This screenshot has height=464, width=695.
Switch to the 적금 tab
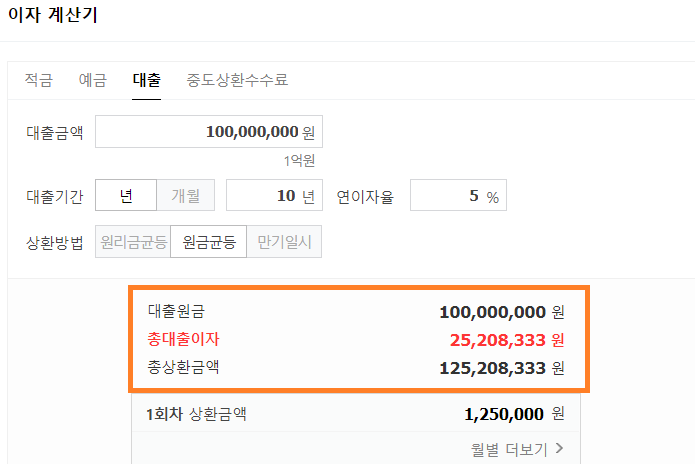pyautogui.click(x=39, y=80)
